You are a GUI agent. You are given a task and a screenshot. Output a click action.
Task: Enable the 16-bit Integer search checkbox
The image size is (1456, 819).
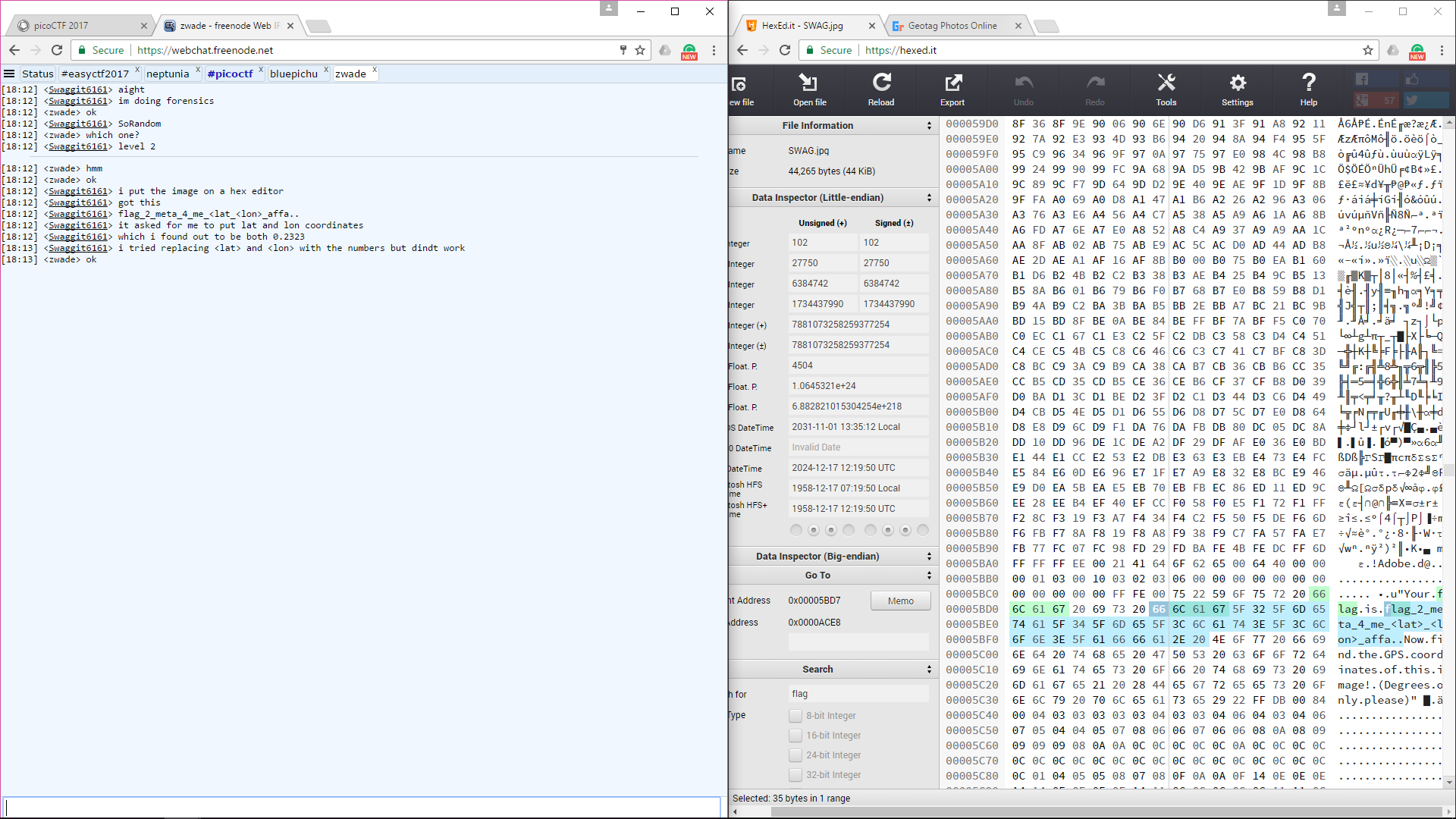coord(795,736)
